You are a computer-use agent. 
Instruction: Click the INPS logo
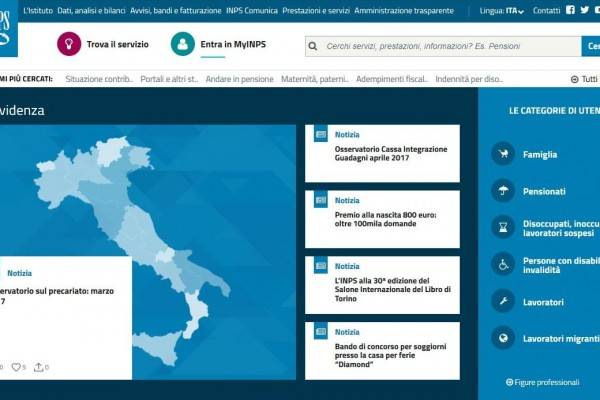(x=8, y=28)
